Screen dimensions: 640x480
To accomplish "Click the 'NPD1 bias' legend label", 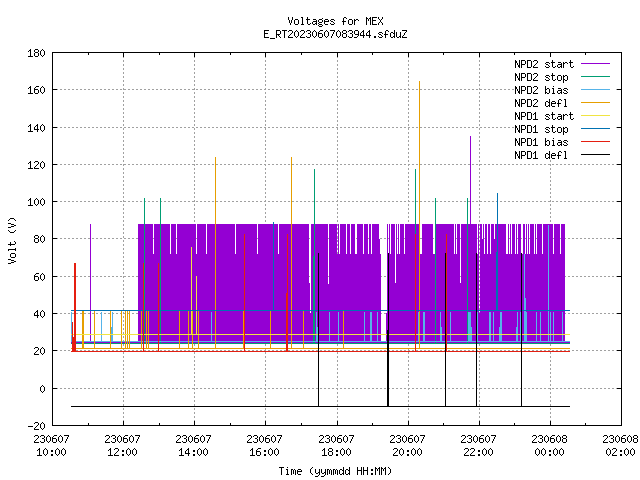I will (x=541, y=142).
